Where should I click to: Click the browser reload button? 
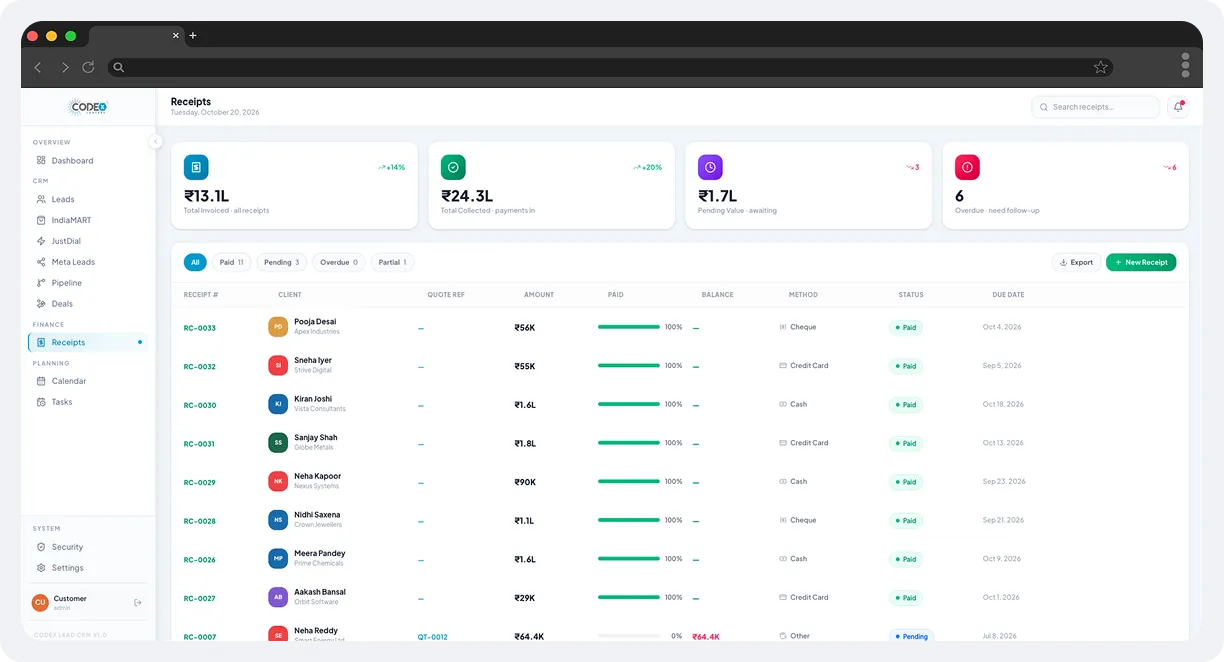tap(88, 67)
